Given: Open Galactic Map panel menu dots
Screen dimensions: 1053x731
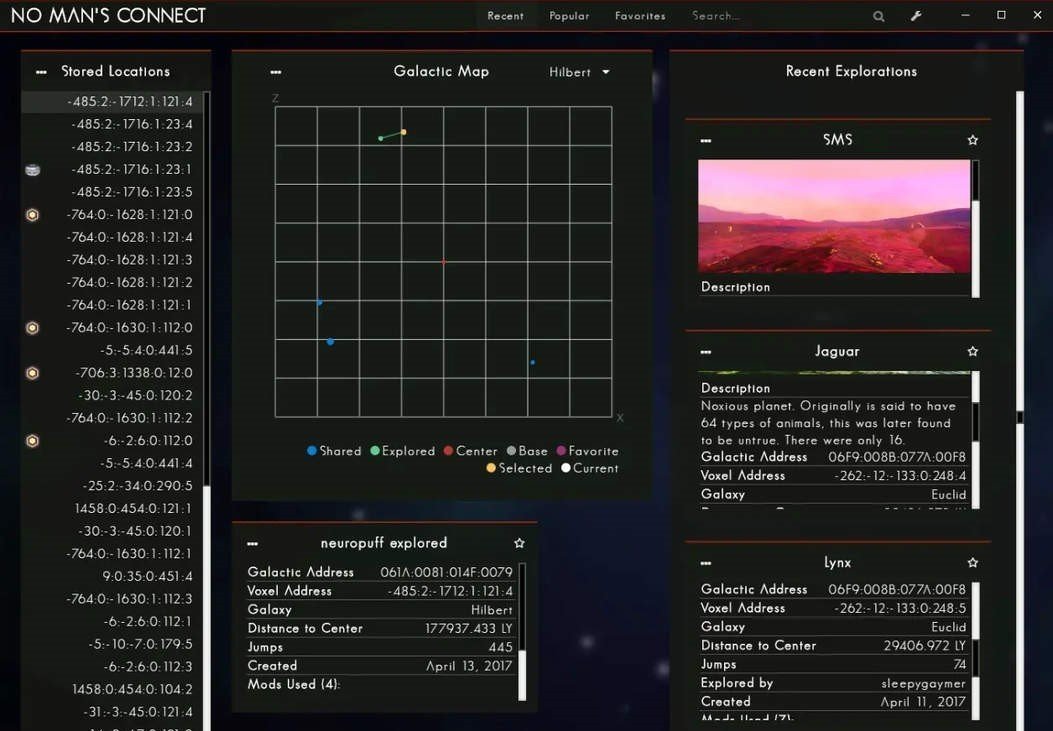Looking at the screenshot, I should click(x=275, y=72).
